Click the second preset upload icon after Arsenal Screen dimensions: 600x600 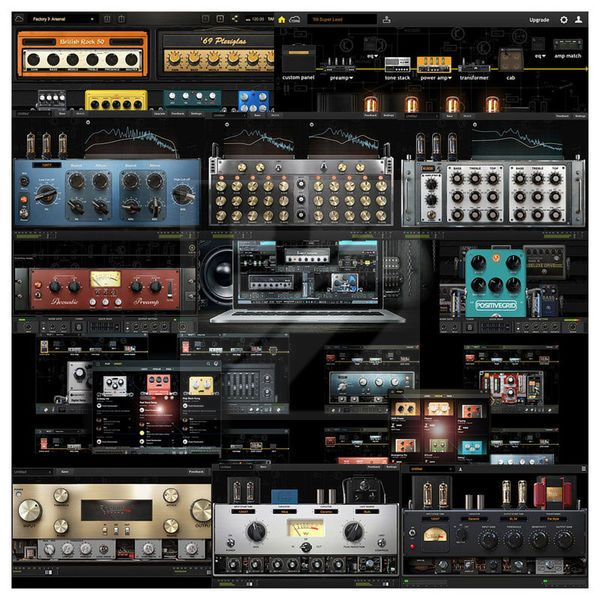point(121,19)
